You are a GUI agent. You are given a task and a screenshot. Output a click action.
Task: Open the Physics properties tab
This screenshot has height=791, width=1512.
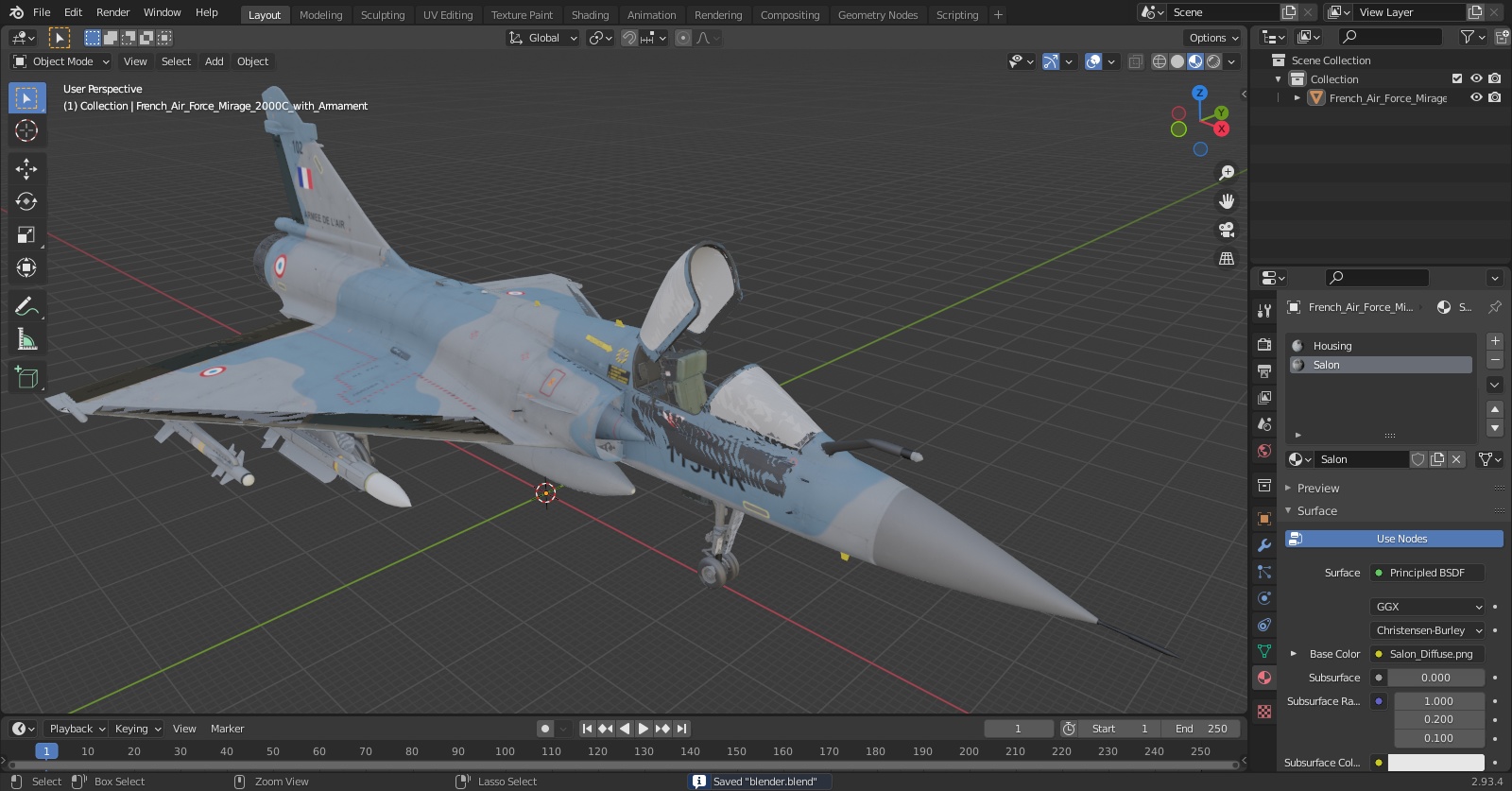1264,598
